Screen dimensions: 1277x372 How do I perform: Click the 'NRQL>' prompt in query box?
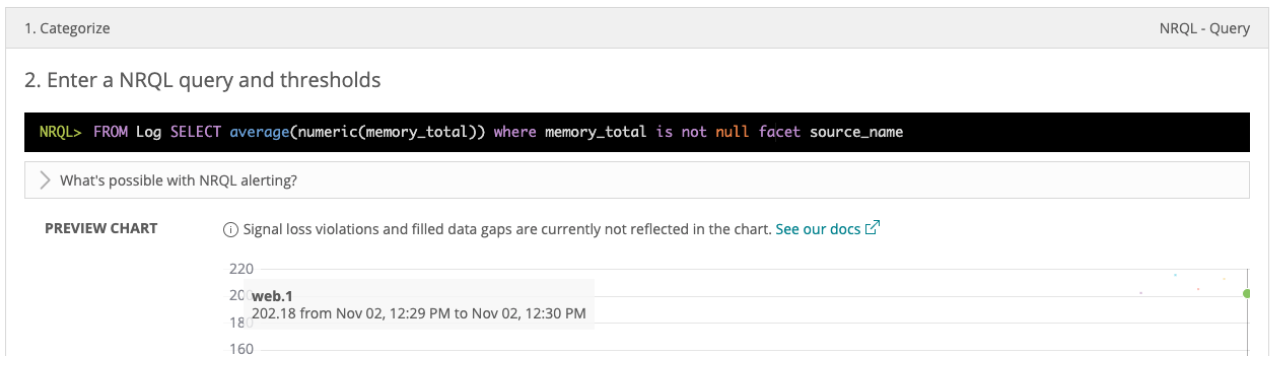coord(60,132)
